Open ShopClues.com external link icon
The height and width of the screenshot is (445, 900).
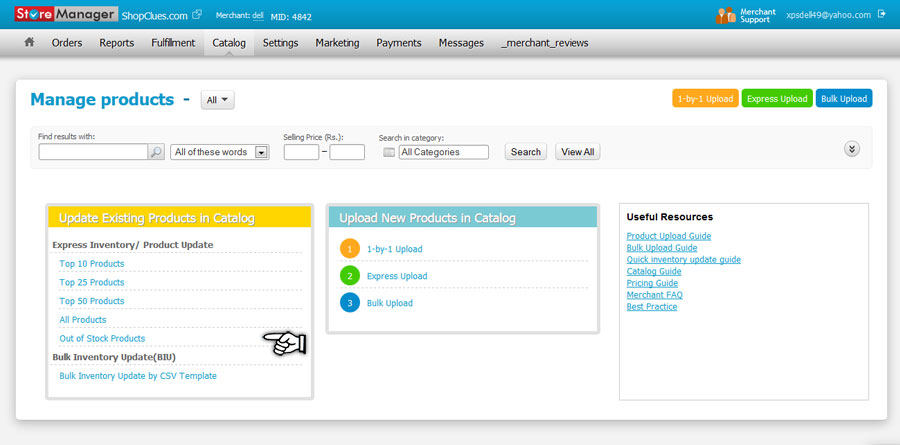[x=197, y=15]
